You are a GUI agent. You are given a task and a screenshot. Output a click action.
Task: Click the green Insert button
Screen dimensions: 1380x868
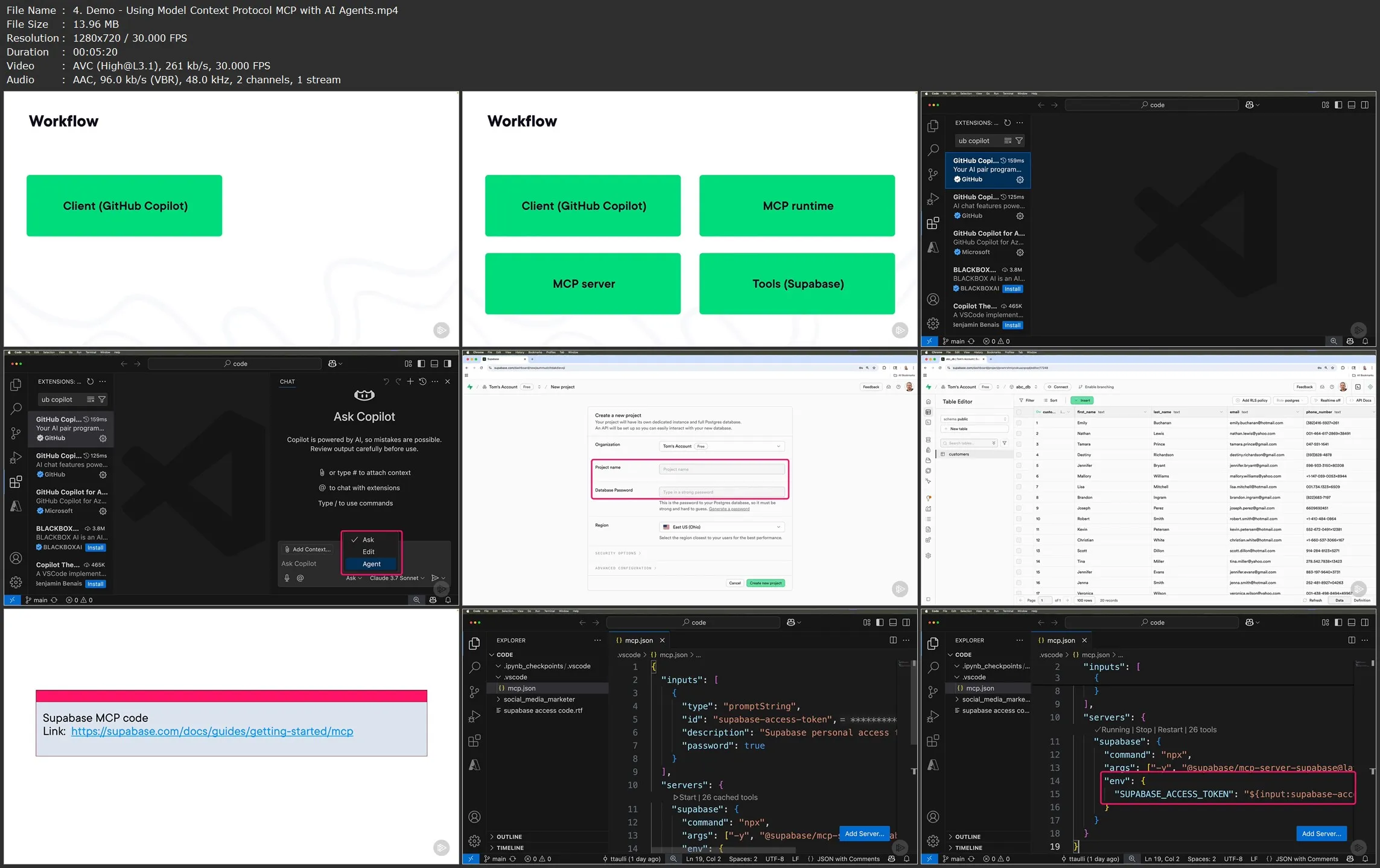[x=1082, y=401]
